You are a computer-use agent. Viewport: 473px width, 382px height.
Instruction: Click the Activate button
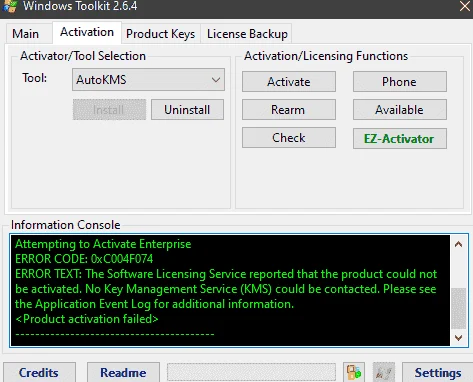click(289, 81)
